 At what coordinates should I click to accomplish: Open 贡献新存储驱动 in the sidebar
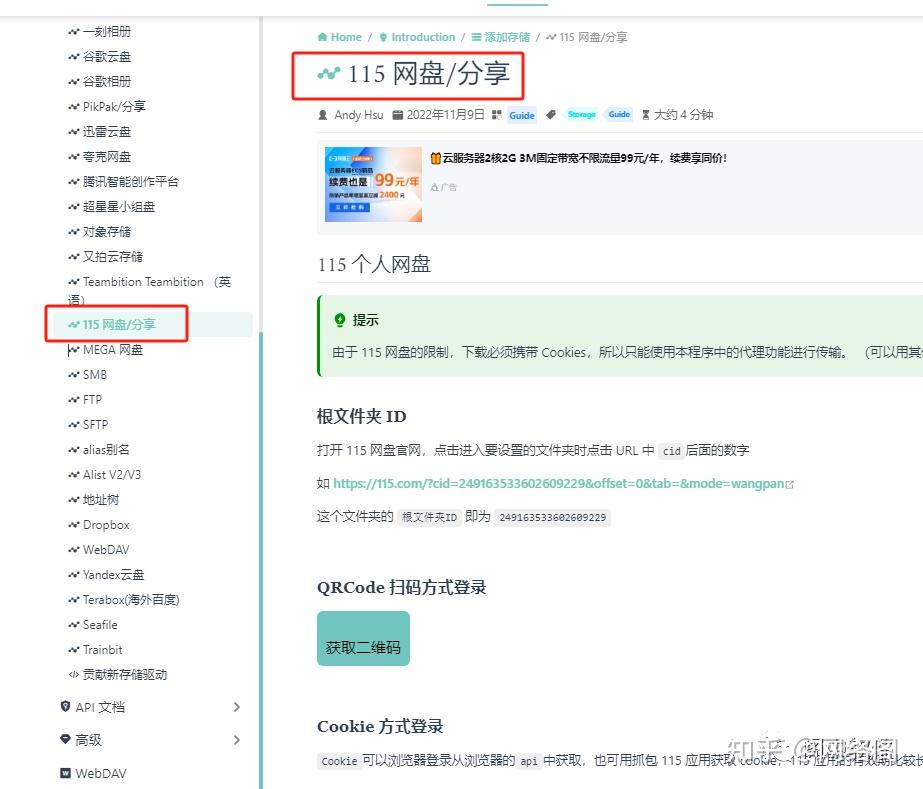pos(125,674)
